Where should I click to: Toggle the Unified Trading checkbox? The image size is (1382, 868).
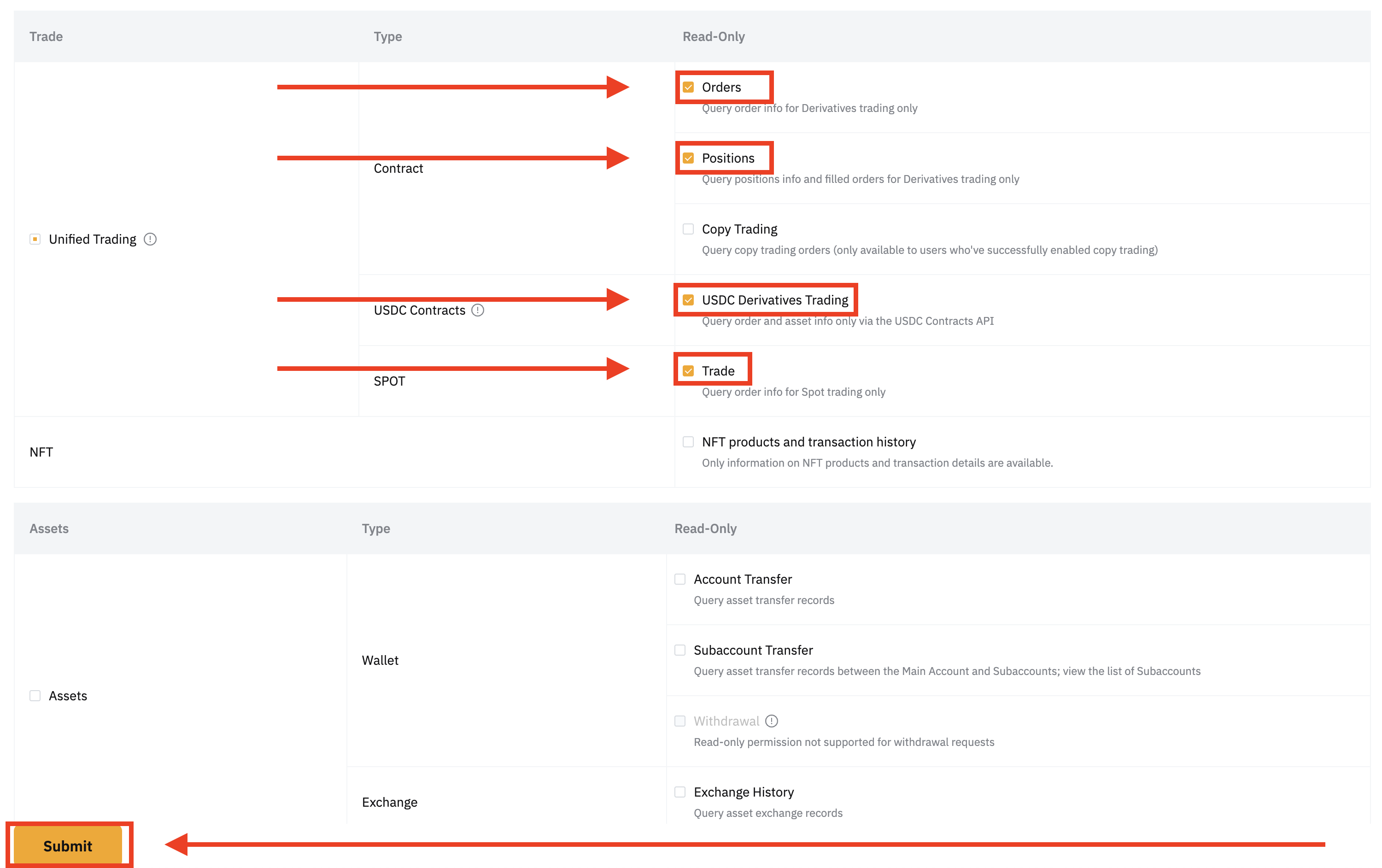pos(35,239)
